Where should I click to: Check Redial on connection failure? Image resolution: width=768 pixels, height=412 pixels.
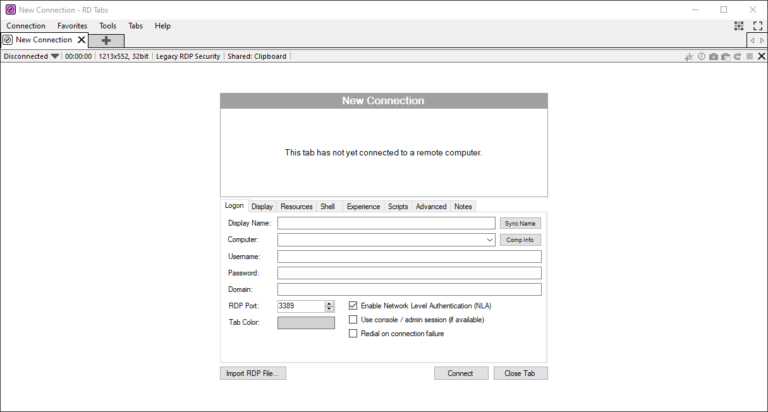353,333
